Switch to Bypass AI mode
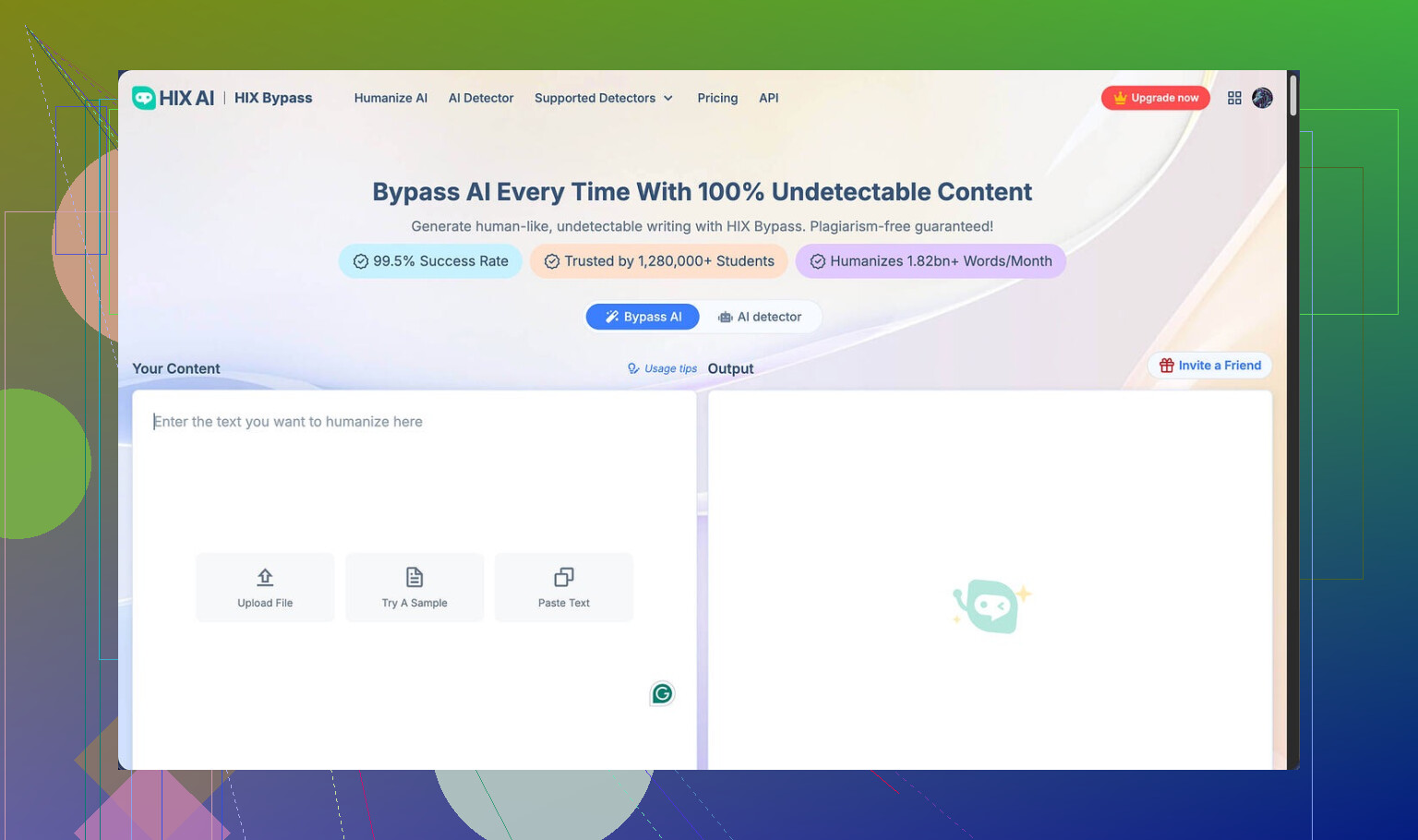 643,317
